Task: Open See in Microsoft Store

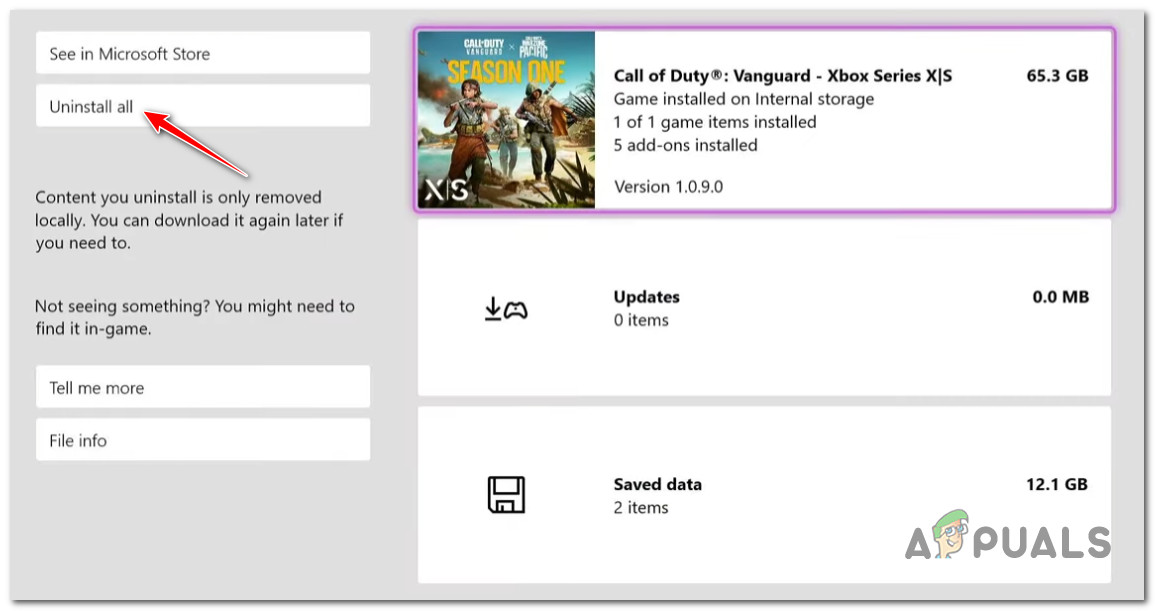Action: (x=203, y=53)
